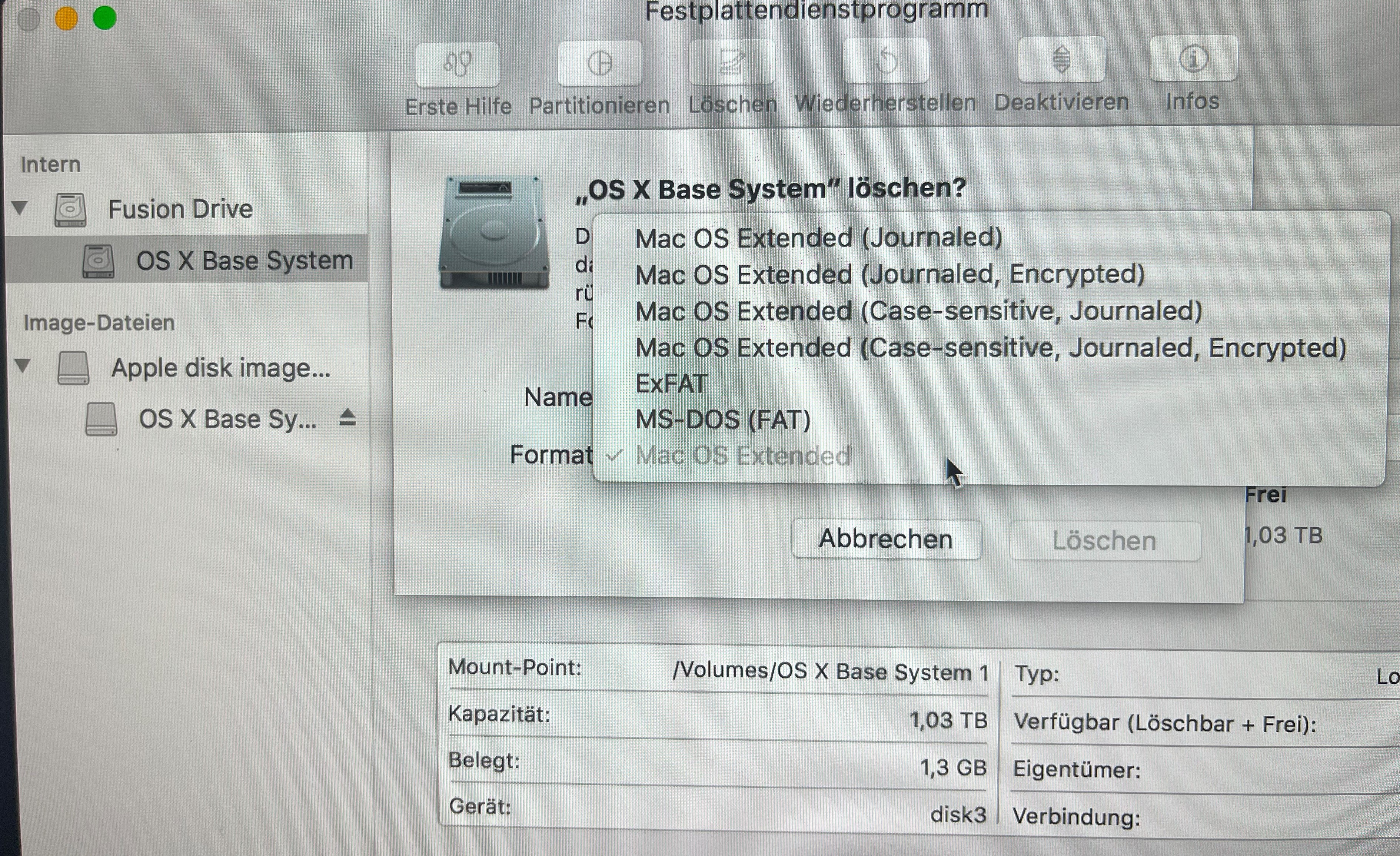This screenshot has height=856, width=1400.
Task: Click the Erste Hilfe stethoscope icon
Action: (458, 63)
